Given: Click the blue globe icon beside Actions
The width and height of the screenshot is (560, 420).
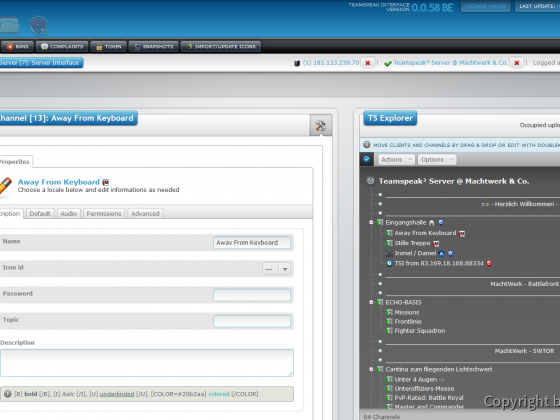Looking at the screenshot, I should coord(367,159).
